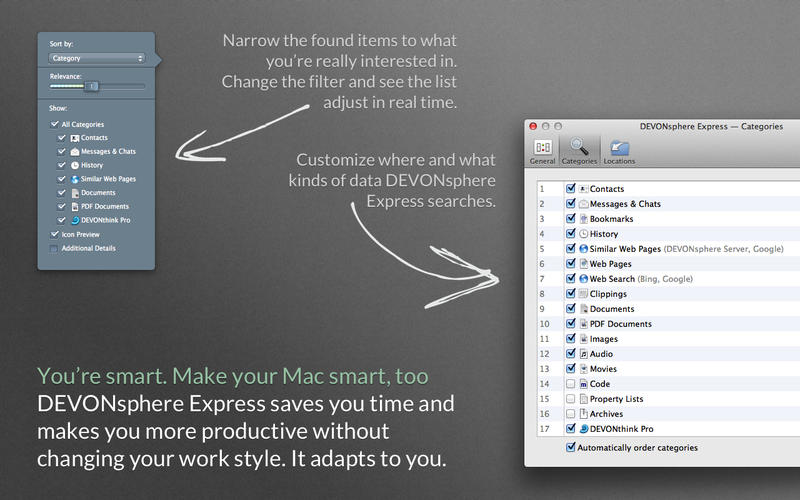Click the Clippings row icon
The height and width of the screenshot is (500, 800).
coord(584,294)
